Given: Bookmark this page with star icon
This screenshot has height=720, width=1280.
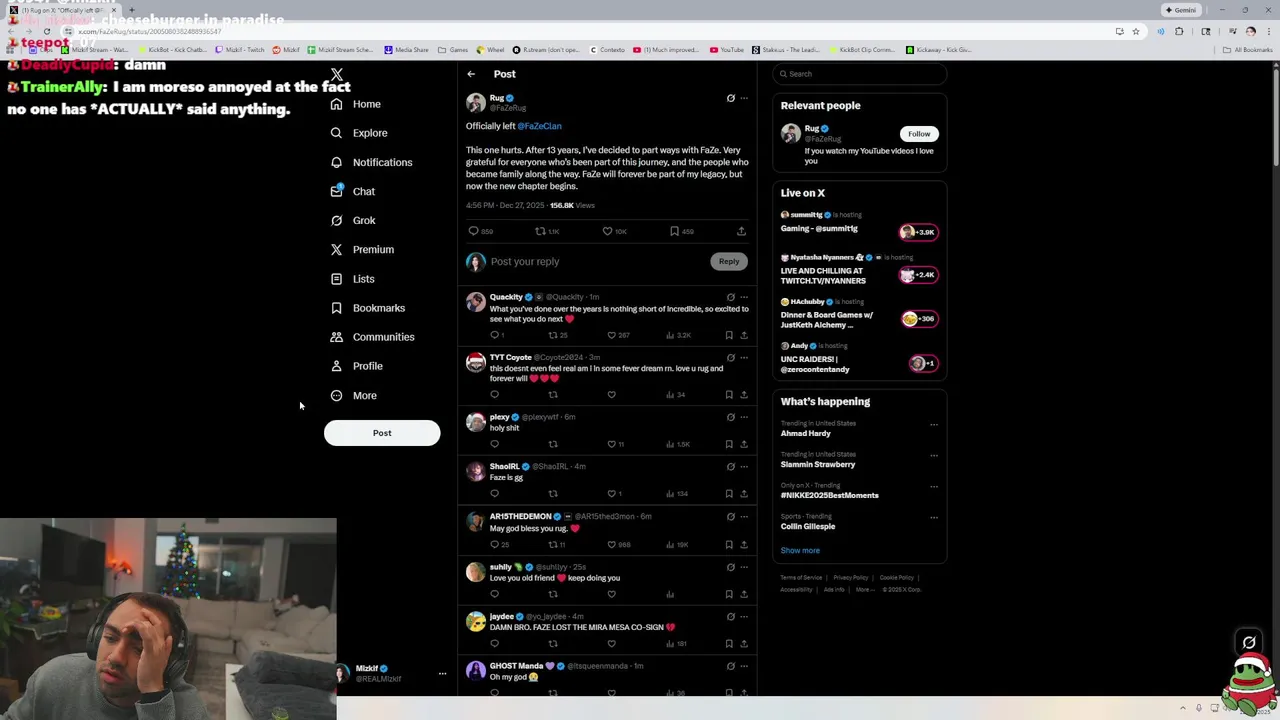Looking at the screenshot, I should (1136, 31).
